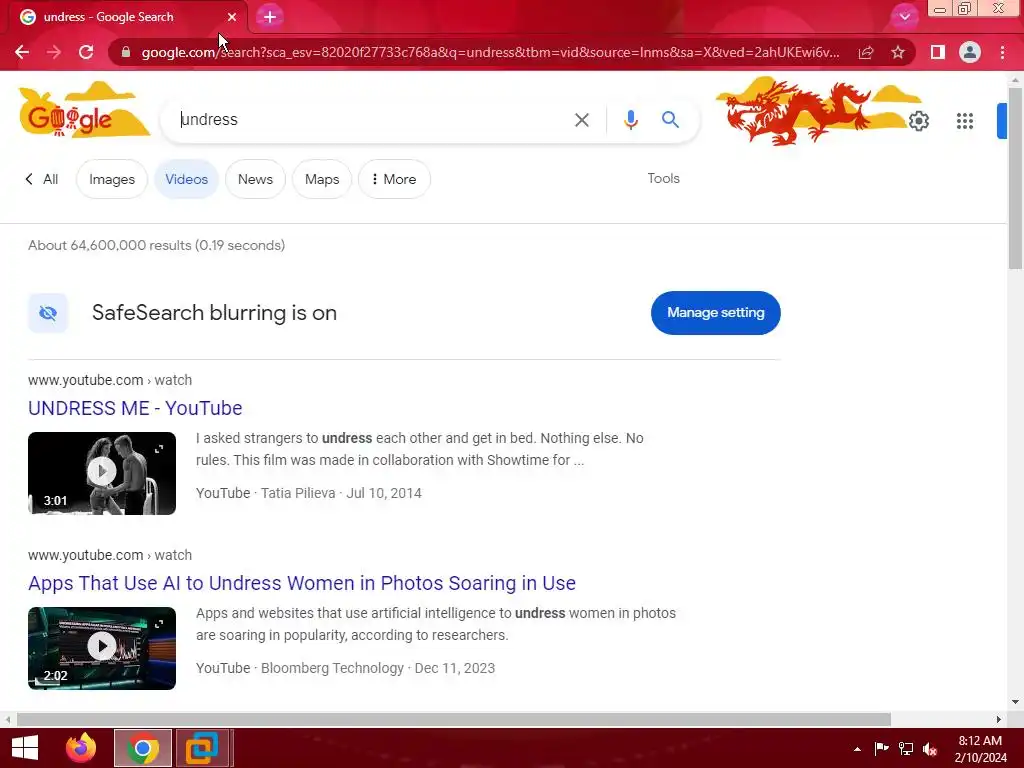Screen dimensions: 1024x768
Task: Open the Chrome profile avatar
Action: coord(970,52)
